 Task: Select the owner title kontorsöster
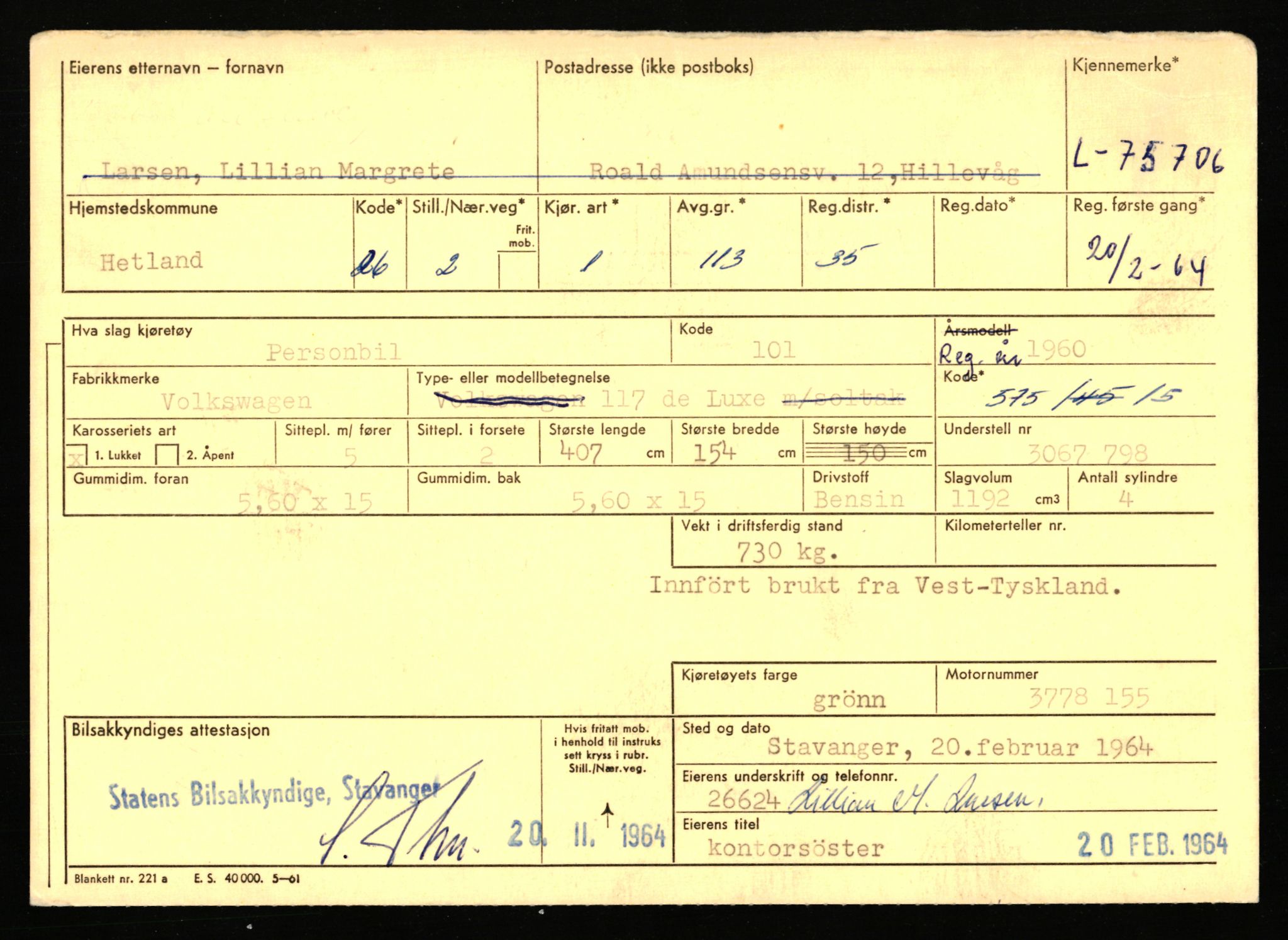point(796,848)
